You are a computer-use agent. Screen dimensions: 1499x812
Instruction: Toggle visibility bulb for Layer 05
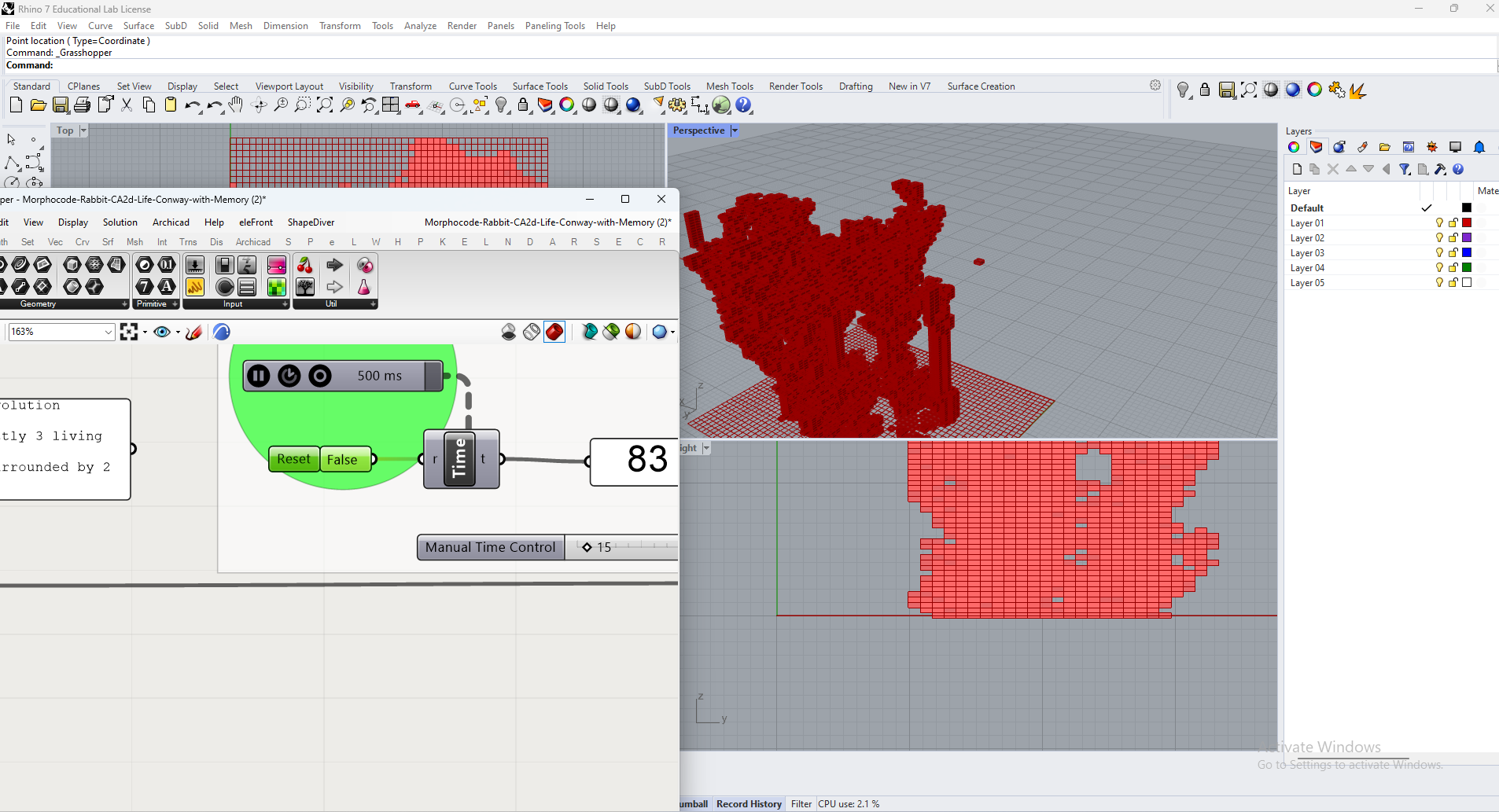[x=1439, y=283]
